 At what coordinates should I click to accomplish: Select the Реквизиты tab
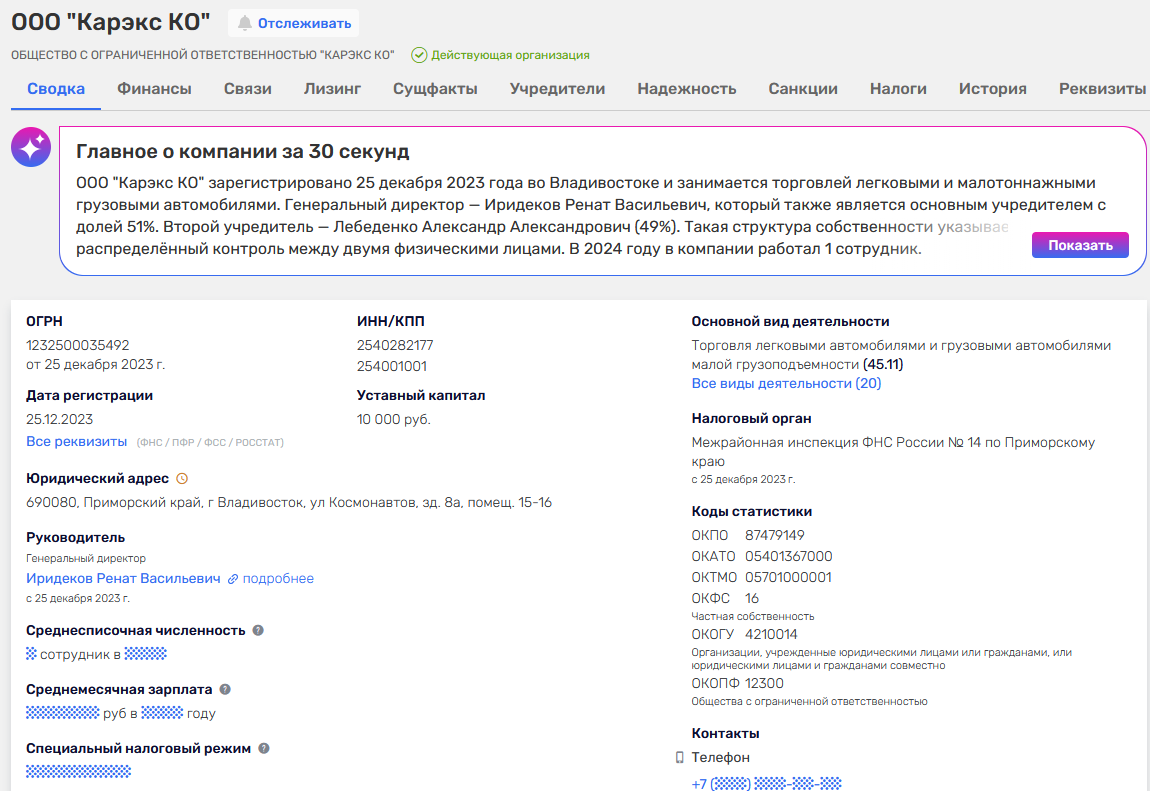tap(1102, 89)
